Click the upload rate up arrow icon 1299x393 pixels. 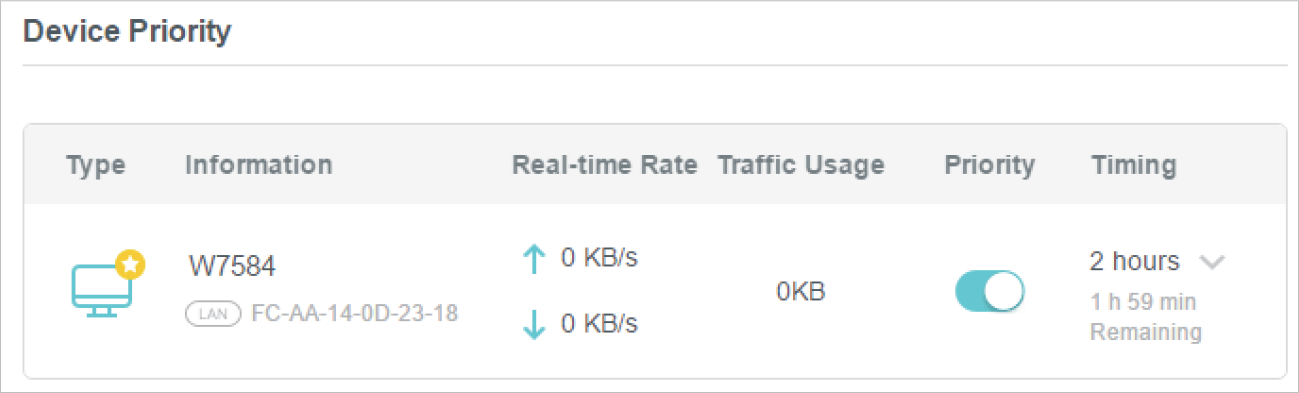click(x=535, y=260)
